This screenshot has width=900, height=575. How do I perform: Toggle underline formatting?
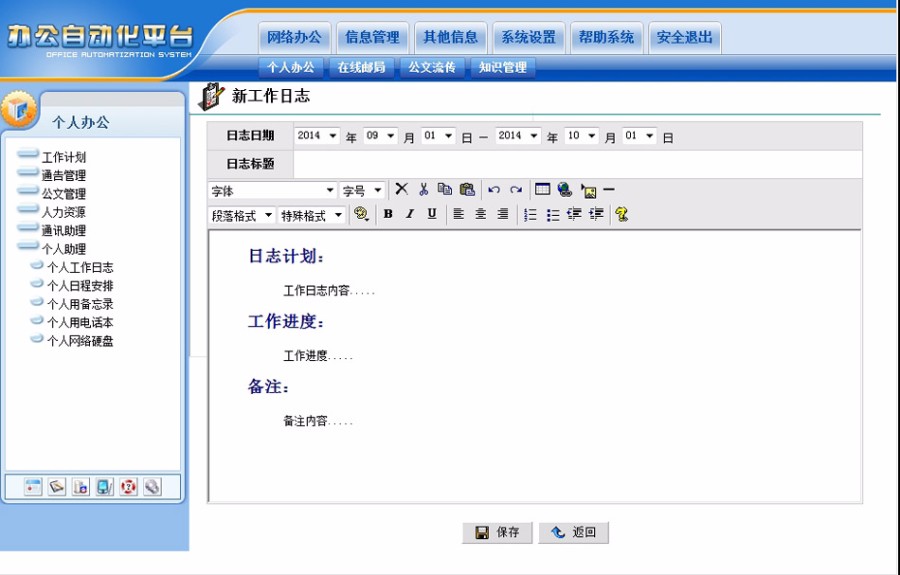pyautogui.click(x=432, y=214)
